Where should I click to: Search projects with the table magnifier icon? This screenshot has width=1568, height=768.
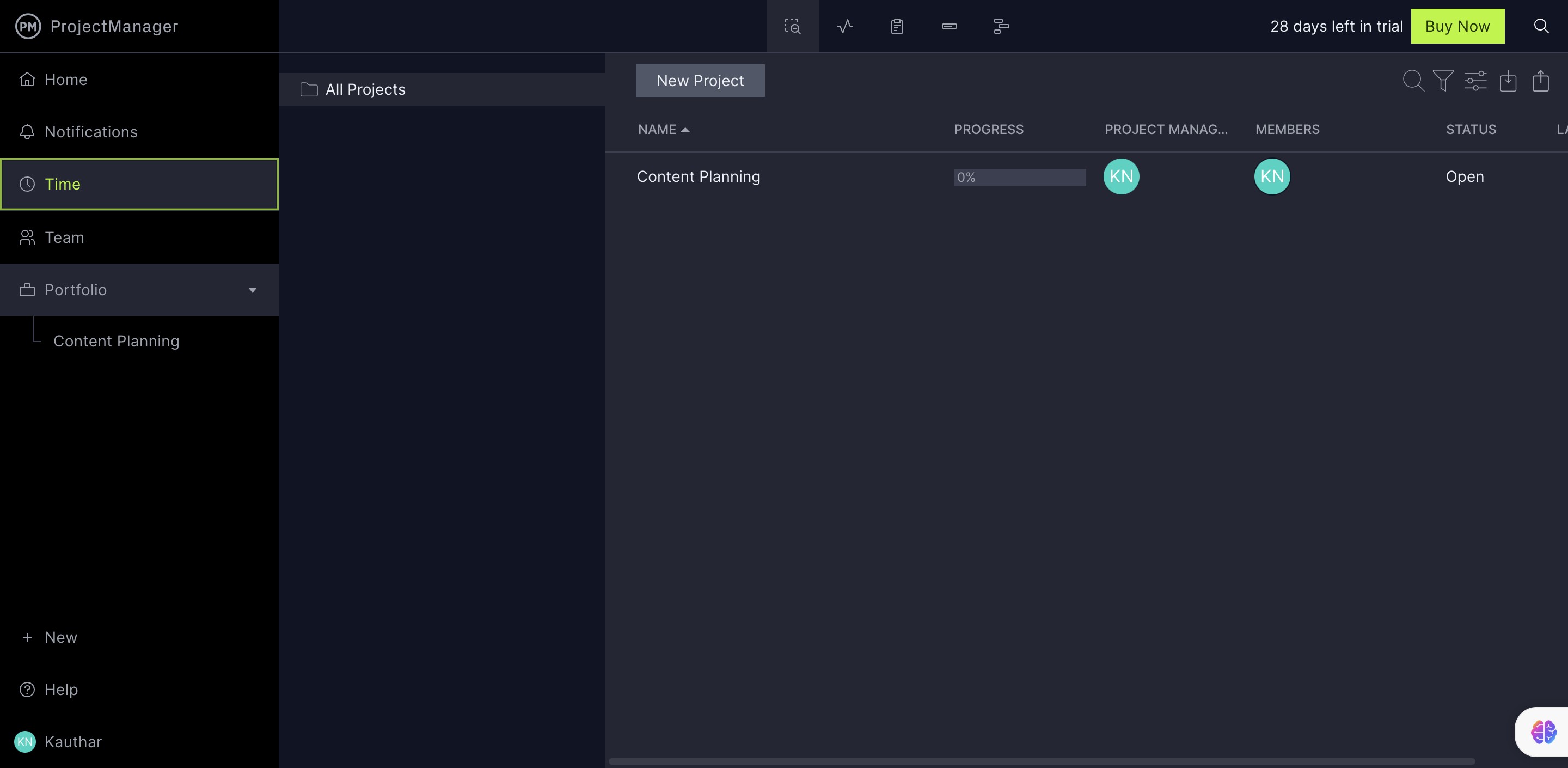1413,81
